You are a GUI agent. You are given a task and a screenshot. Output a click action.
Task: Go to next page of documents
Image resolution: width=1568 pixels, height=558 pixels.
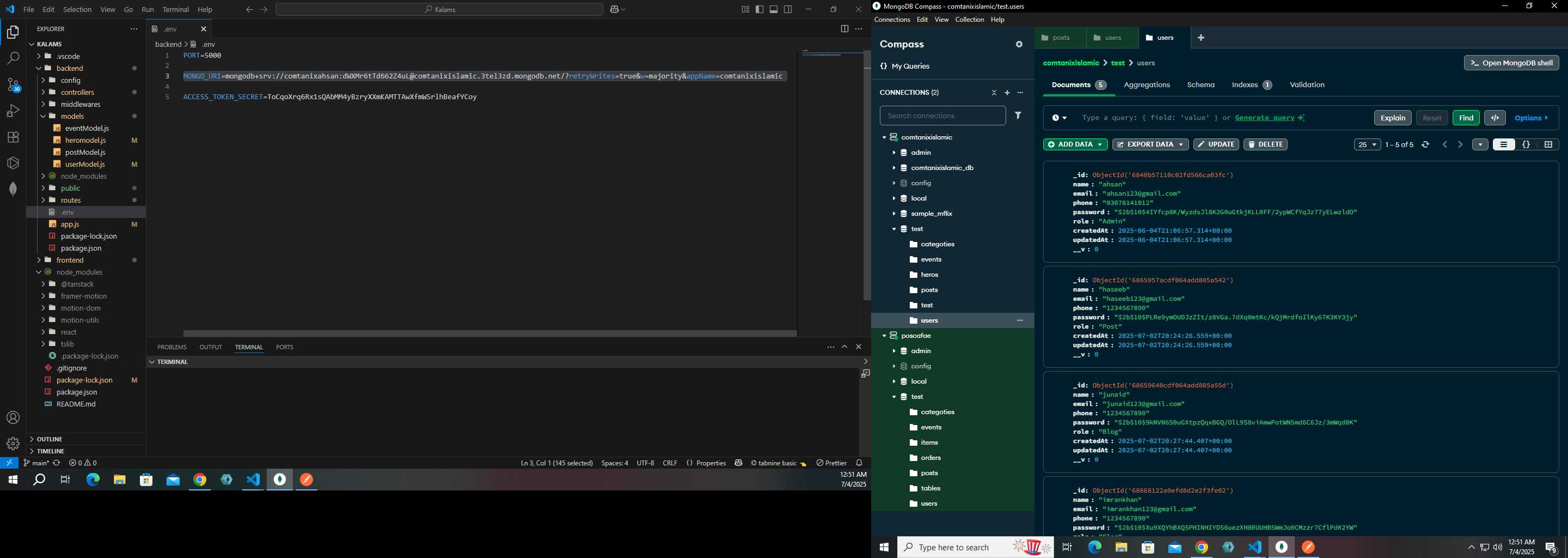[x=1460, y=144]
